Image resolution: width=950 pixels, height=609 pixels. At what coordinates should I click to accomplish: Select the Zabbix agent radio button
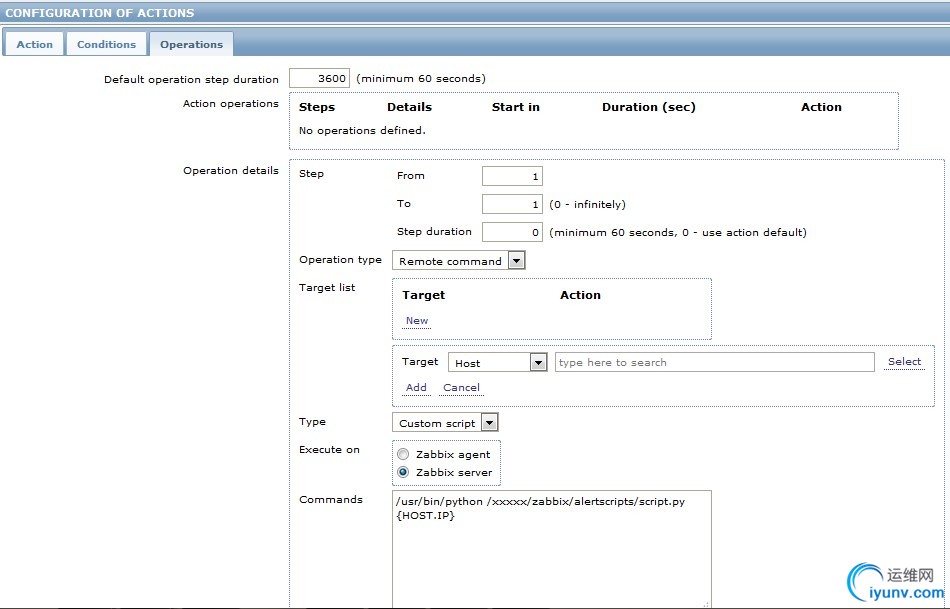[404, 454]
